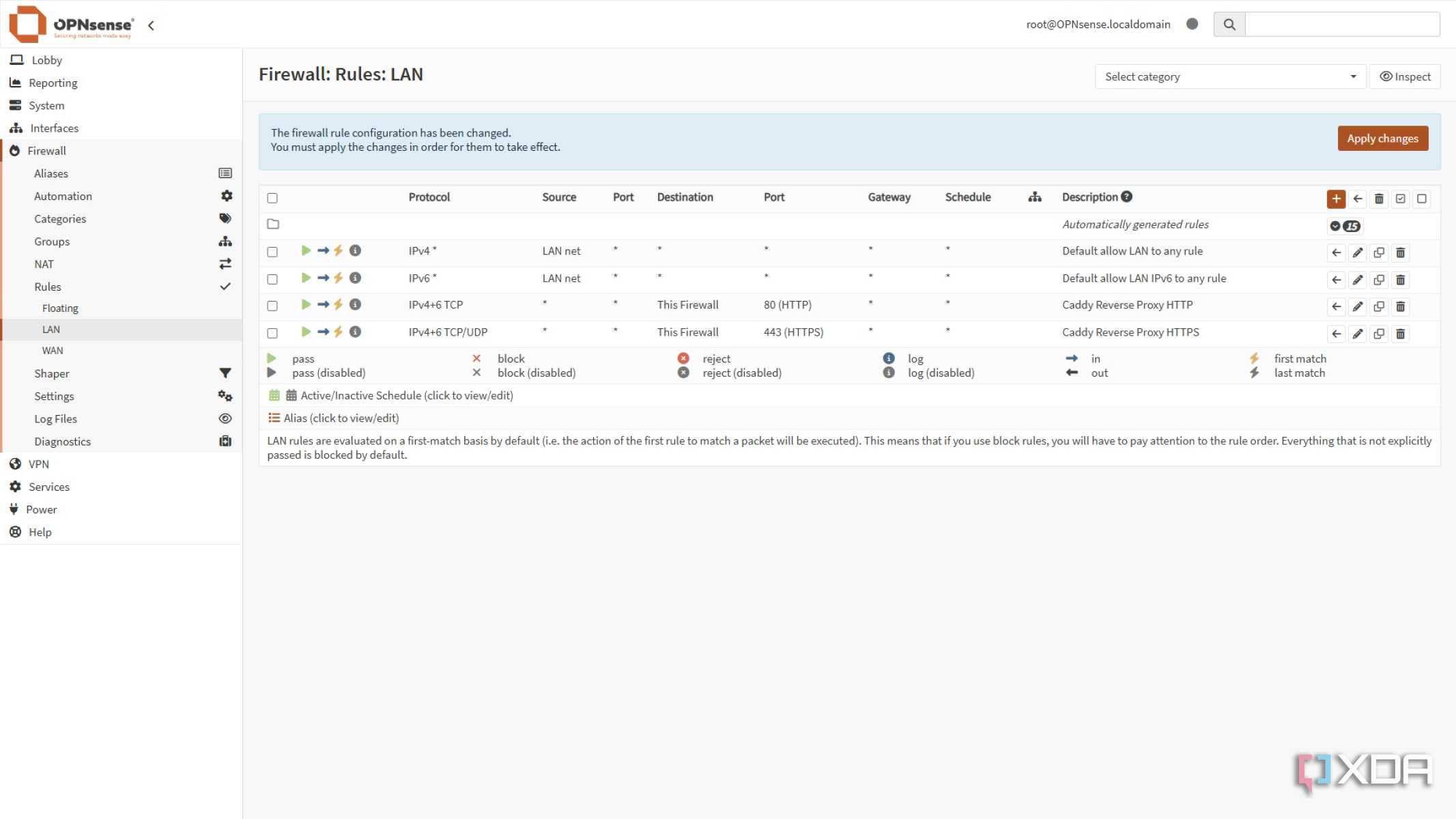This screenshot has height=819, width=1456.
Task: Click the move selected rules arrow in header
Action: 1358,199
